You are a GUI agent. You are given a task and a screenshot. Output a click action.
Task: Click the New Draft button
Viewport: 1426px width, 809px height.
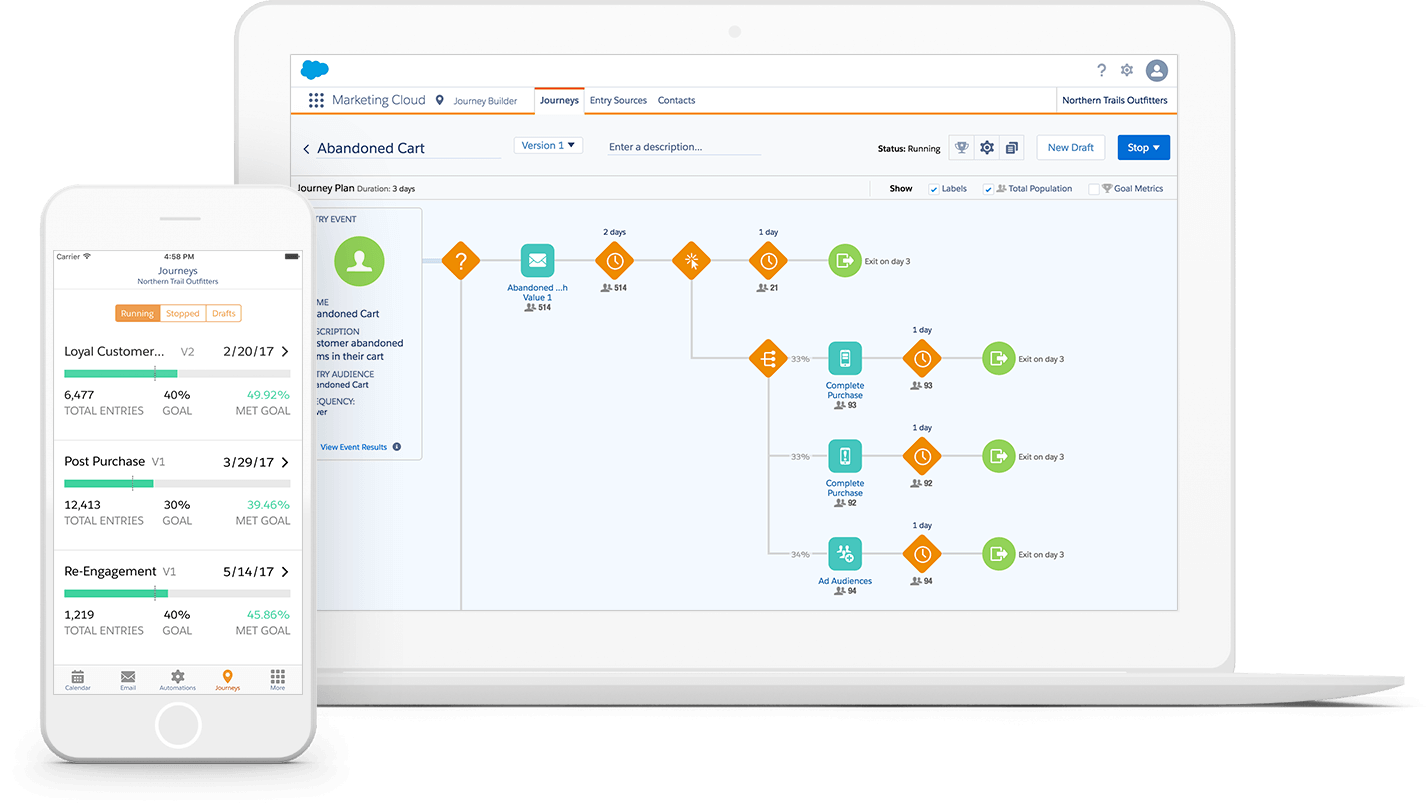(x=1070, y=148)
